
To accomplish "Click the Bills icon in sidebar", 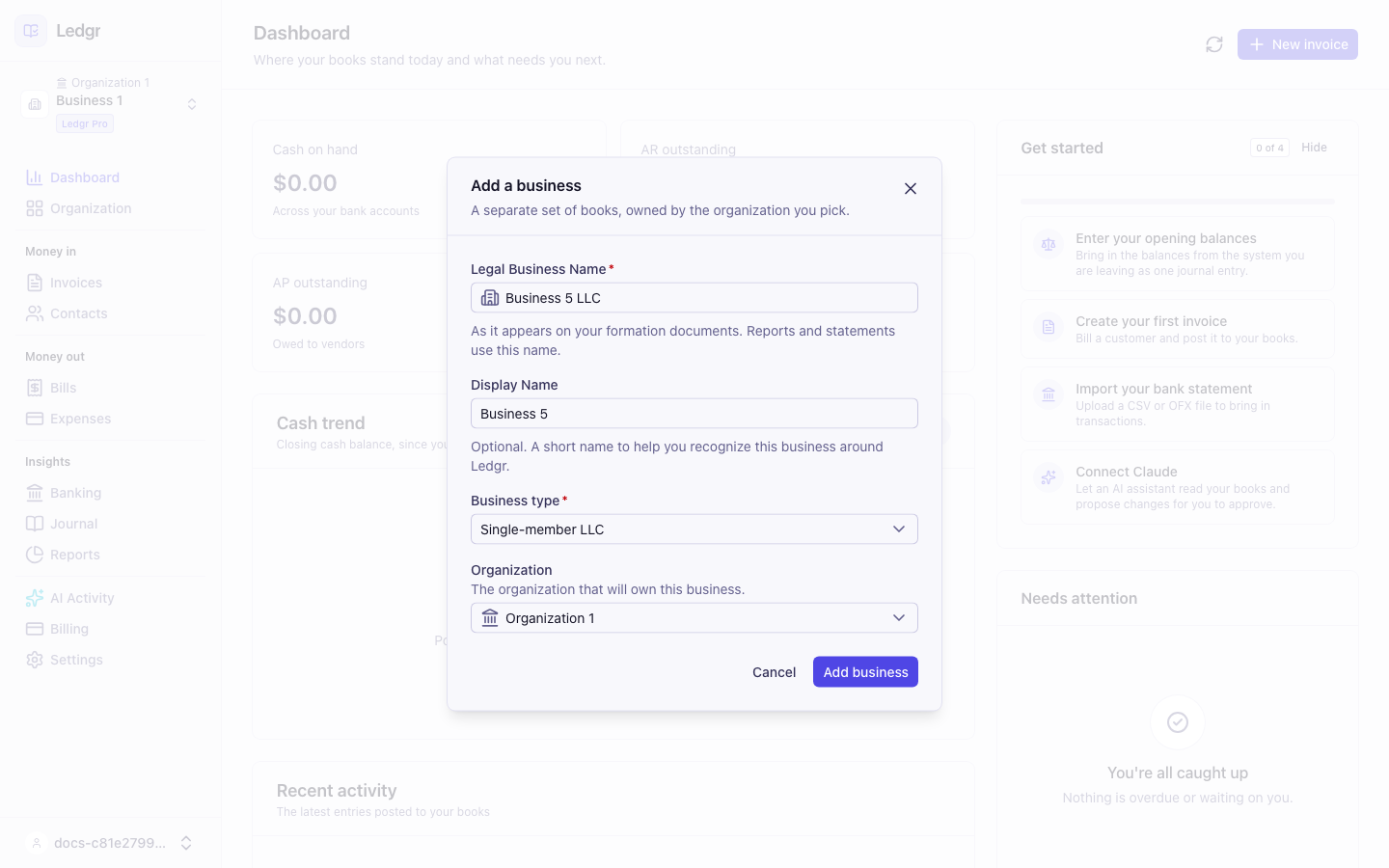I will (35, 388).
